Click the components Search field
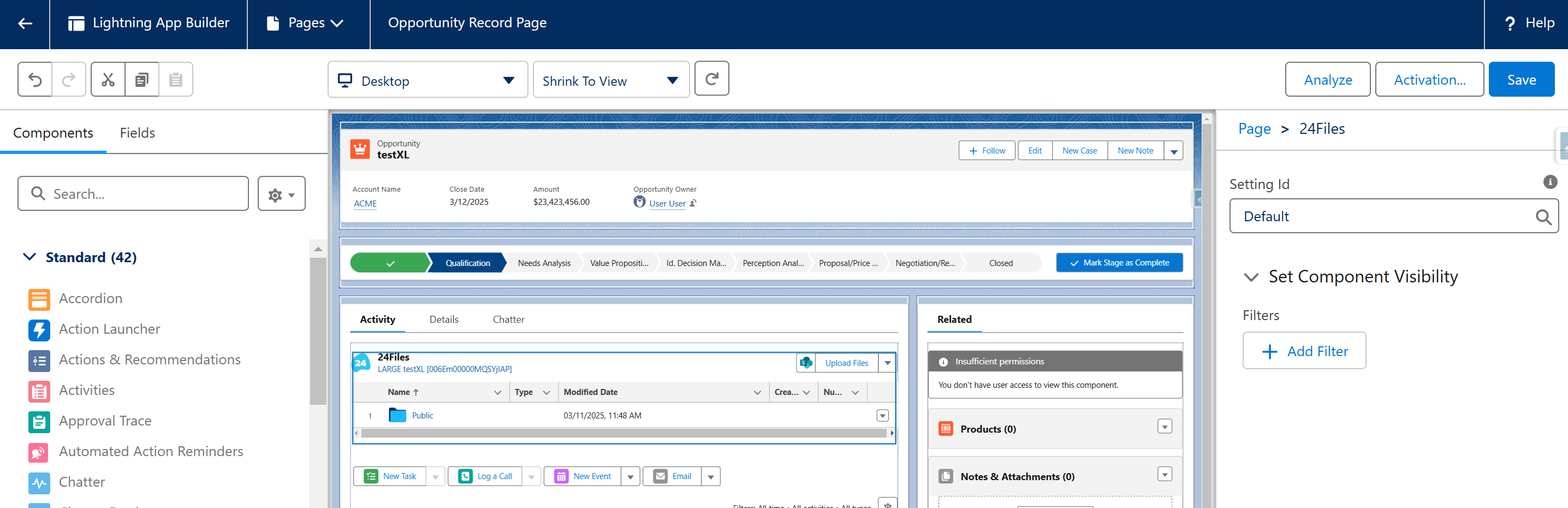This screenshot has height=508, width=1568. 133,194
